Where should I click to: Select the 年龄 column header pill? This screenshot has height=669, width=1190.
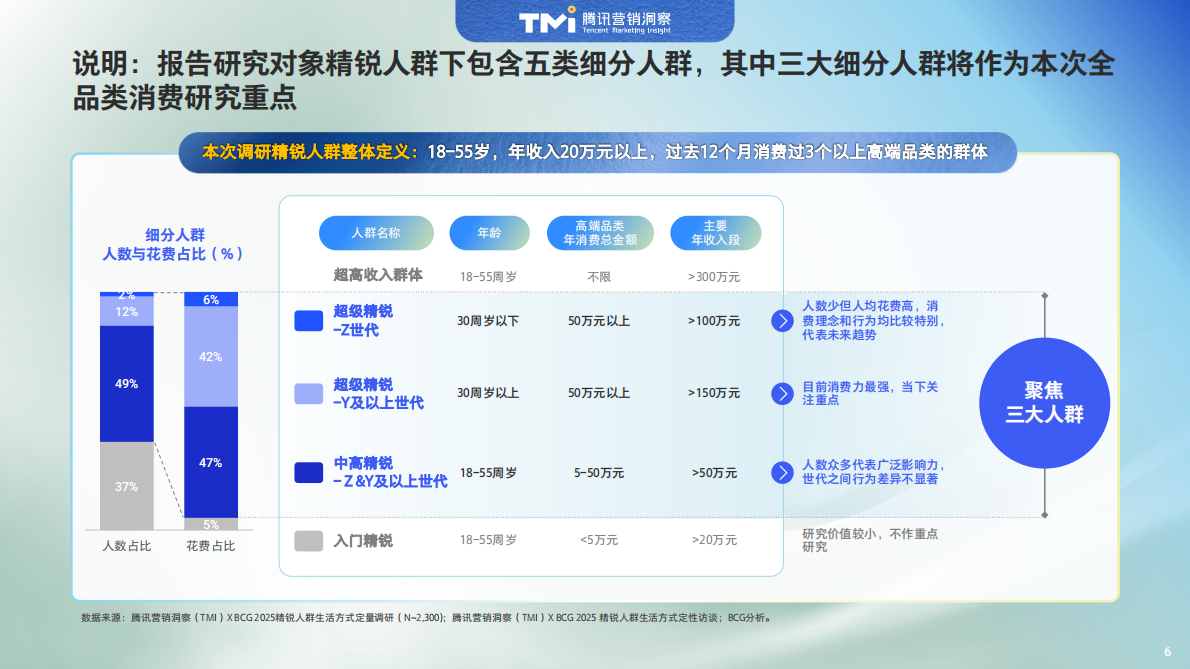(489, 232)
